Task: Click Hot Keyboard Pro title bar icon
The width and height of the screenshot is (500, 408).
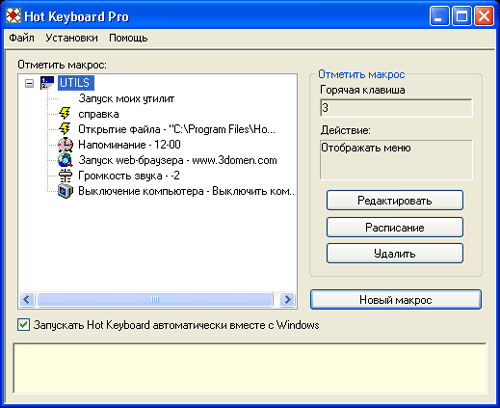Action: pos(13,16)
